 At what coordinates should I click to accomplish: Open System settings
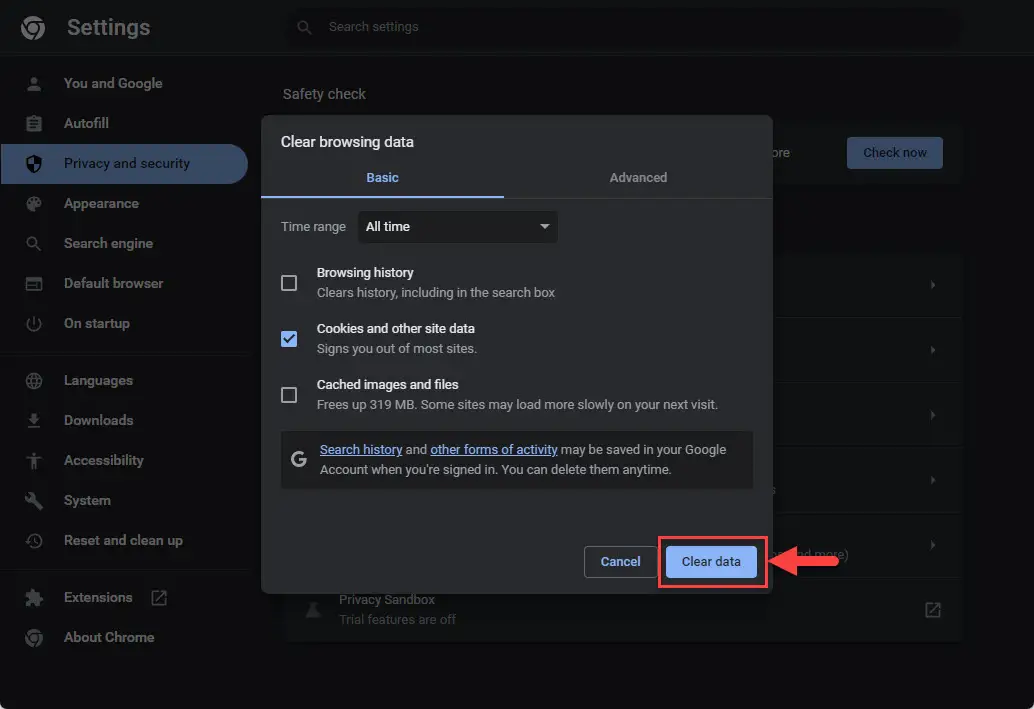pyautogui.click(x=87, y=501)
